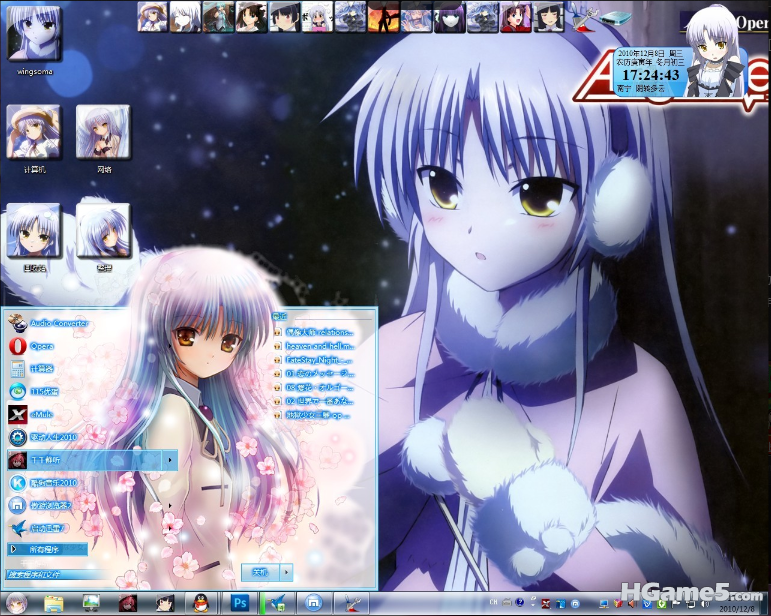Open recent item 'FateStay_Night'
This screenshot has width=771, height=616.
pos(320,359)
